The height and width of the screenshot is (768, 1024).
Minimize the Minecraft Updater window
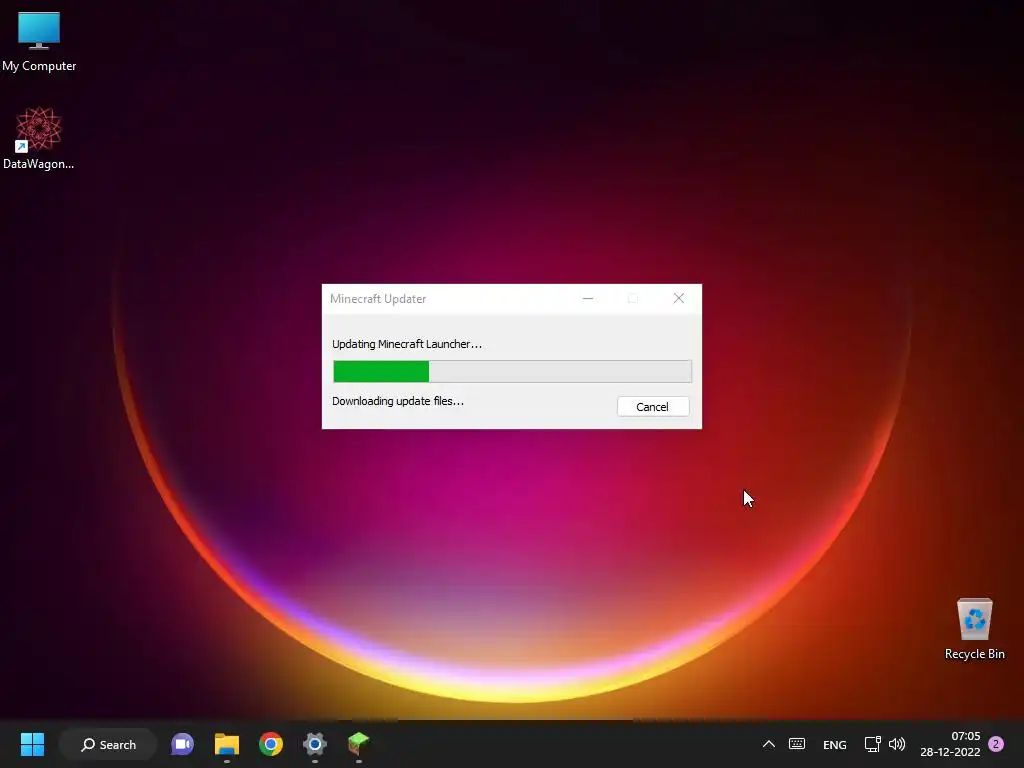[588, 298]
